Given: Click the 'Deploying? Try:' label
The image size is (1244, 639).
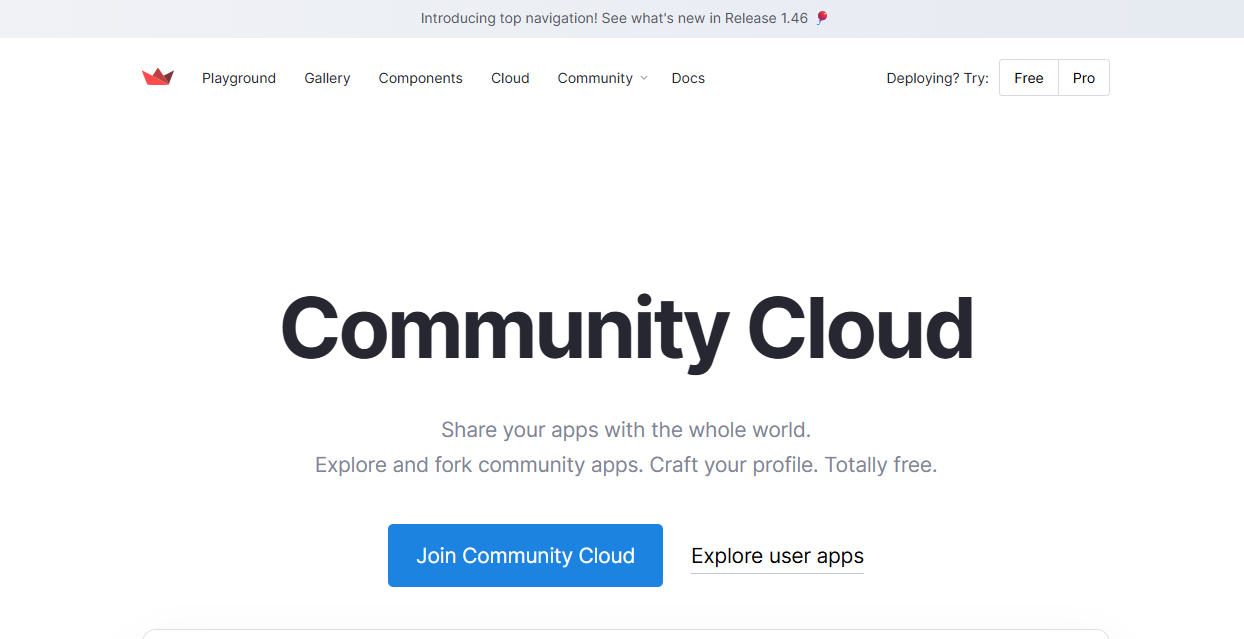Looking at the screenshot, I should click(937, 78).
